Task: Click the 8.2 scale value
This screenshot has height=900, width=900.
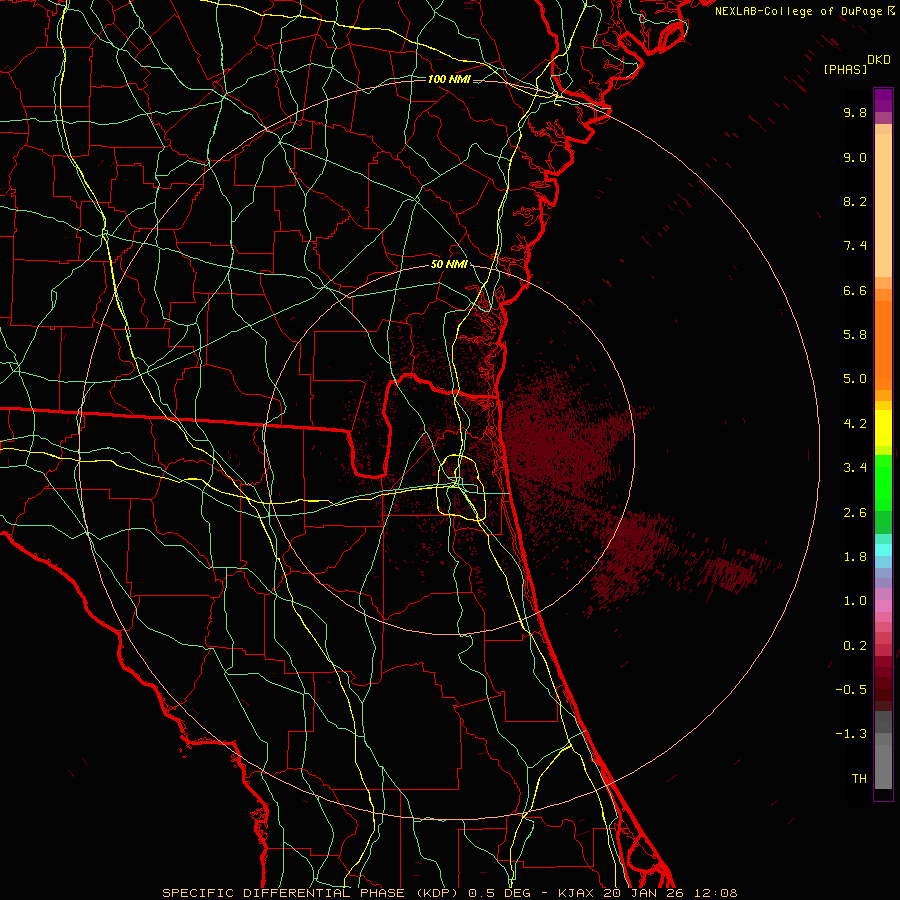Action: point(855,201)
